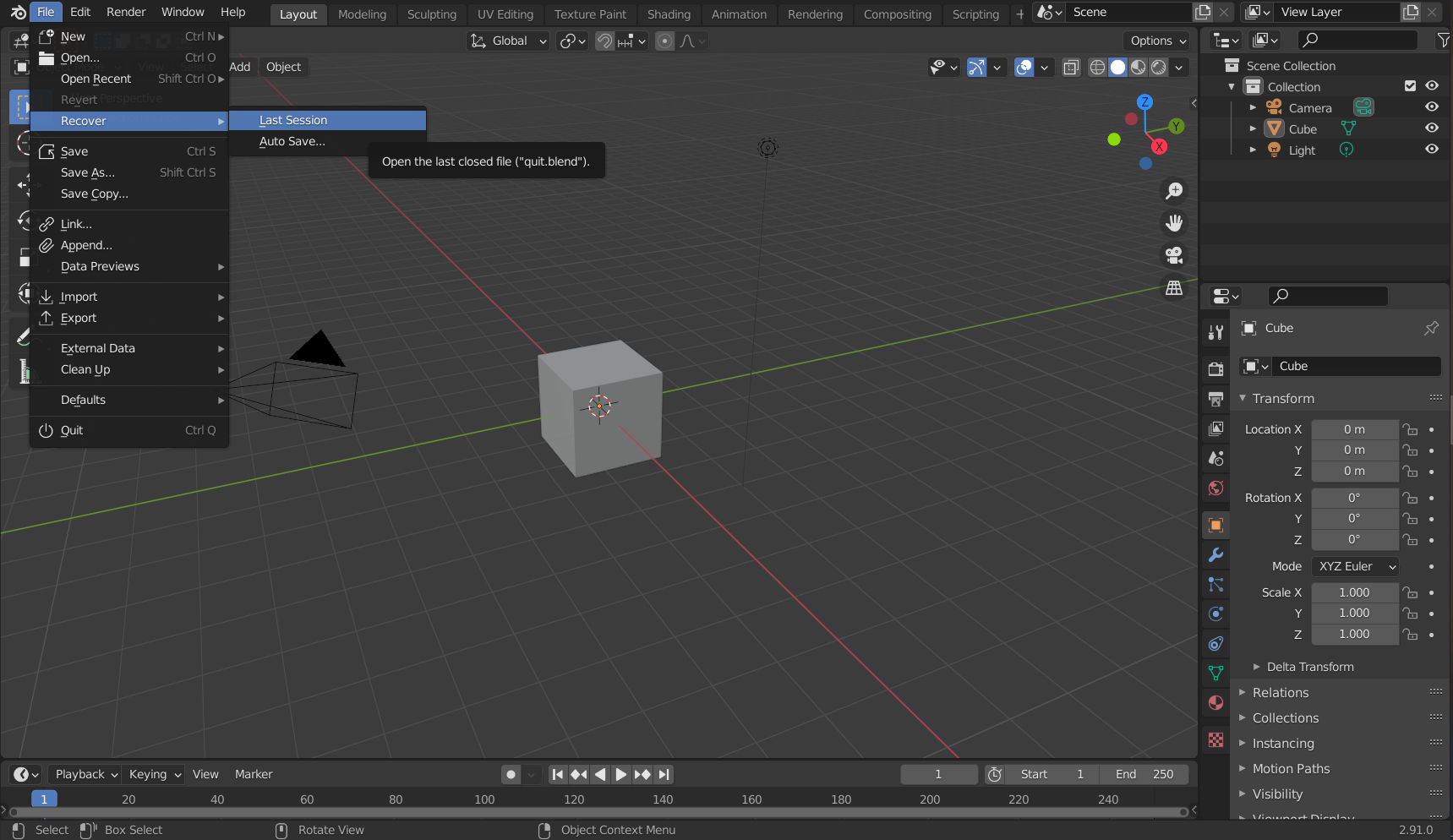Open the Global transform orientation dropdown
1453x840 pixels.
pos(510,41)
